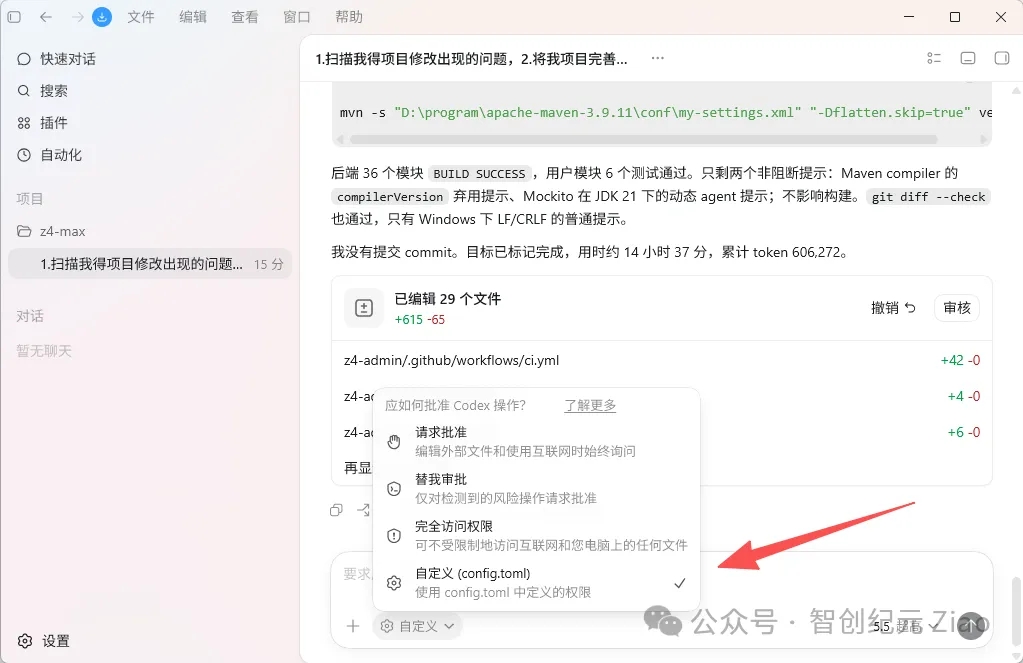Screen dimensions: 1023x663
Task: Click 撤销 to undo the edits
Action: (x=893, y=307)
